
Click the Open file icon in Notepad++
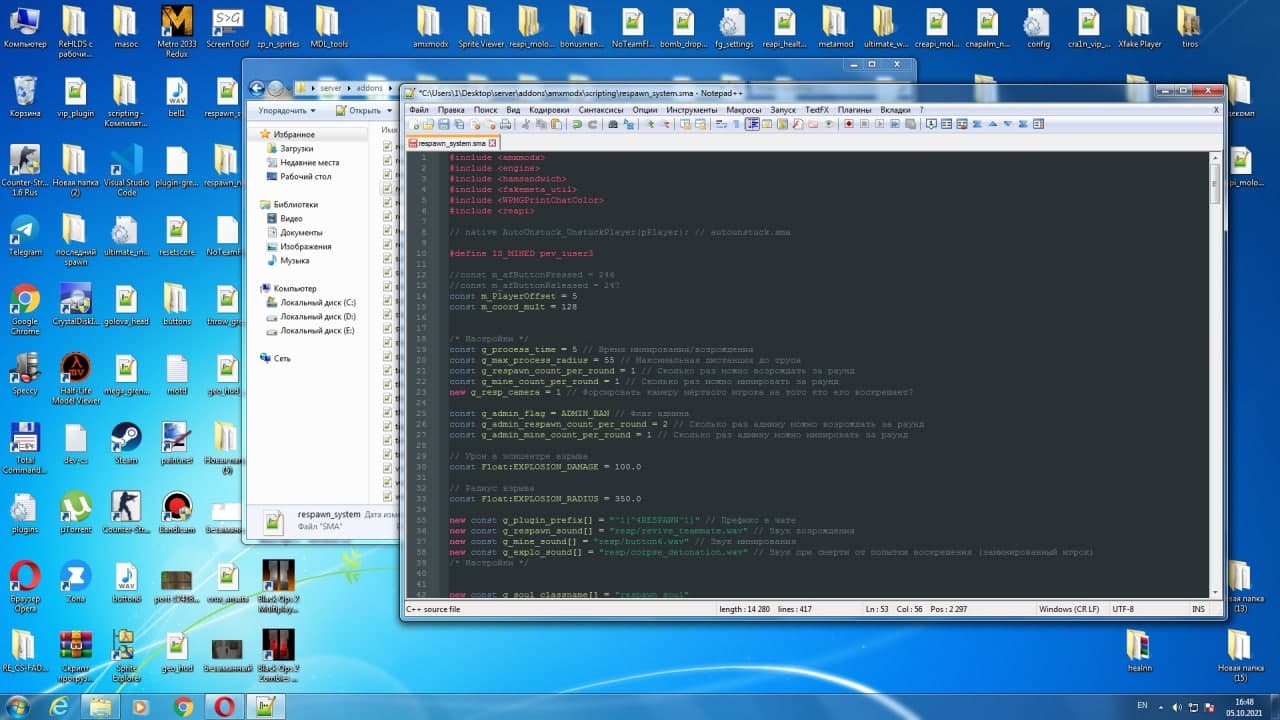point(429,124)
